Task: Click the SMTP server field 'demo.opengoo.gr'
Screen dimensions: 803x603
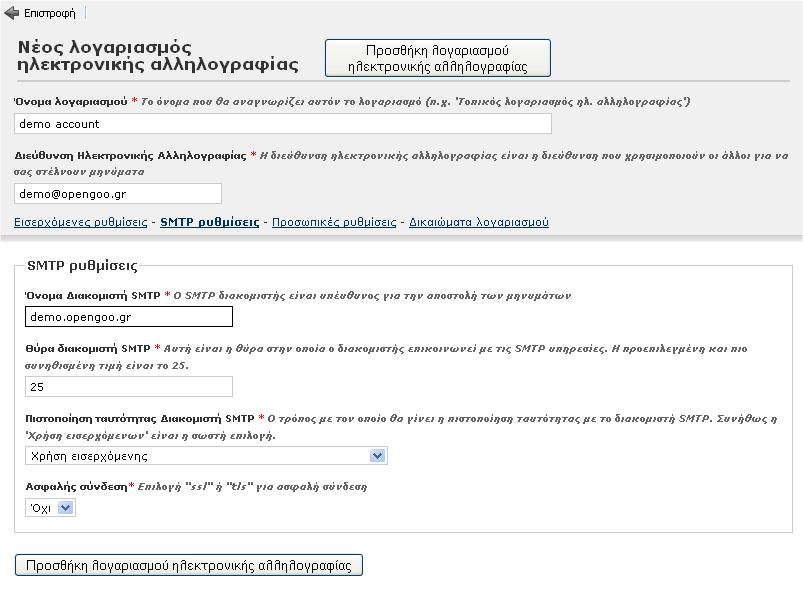Action: point(129,316)
